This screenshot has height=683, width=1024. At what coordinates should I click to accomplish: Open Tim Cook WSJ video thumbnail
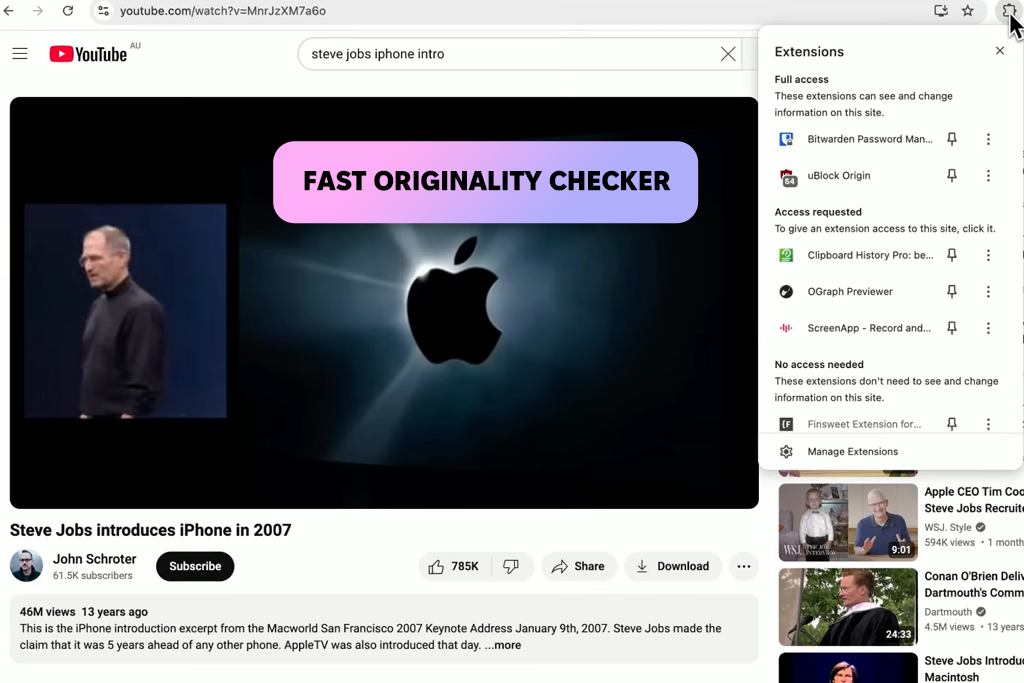point(848,522)
